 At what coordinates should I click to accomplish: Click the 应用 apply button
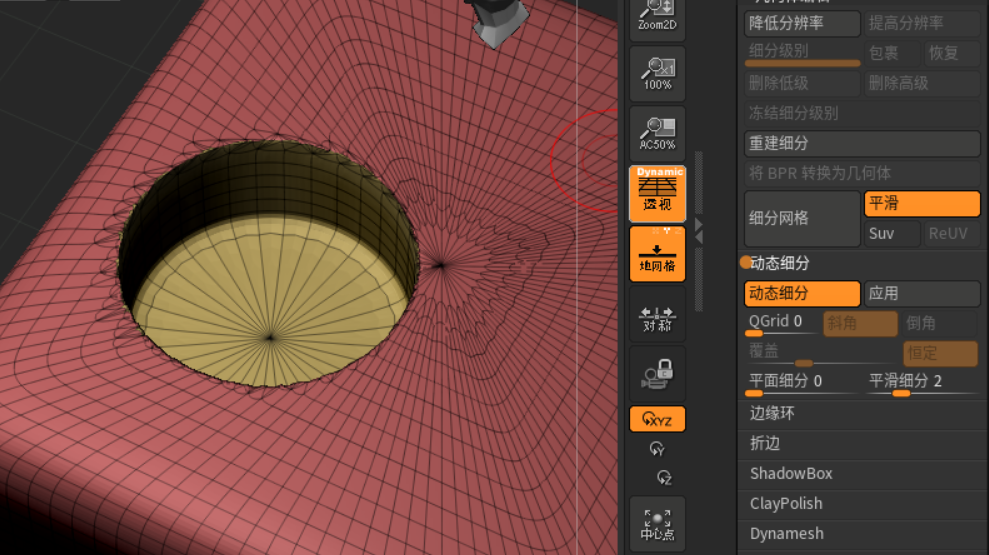coord(921,294)
